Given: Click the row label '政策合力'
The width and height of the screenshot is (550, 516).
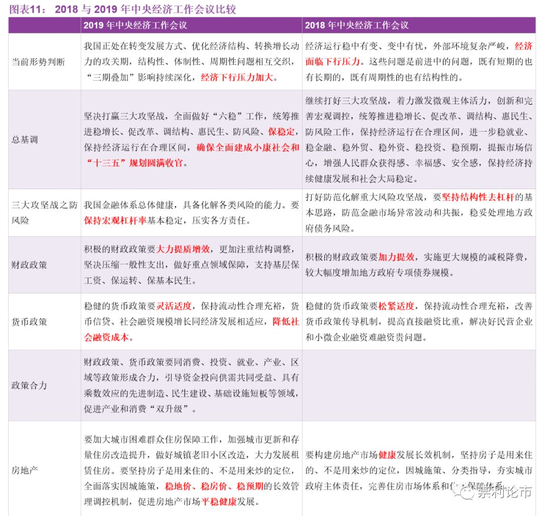Looking at the screenshot, I should [29, 386].
